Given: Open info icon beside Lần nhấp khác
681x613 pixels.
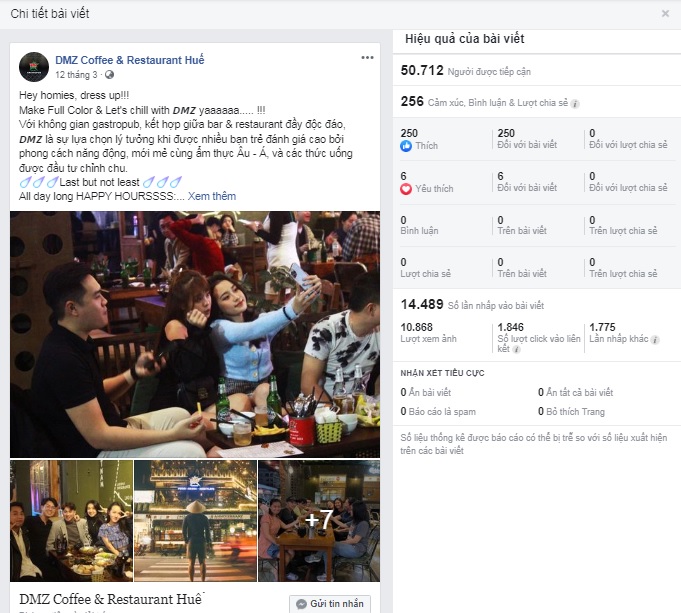Looking at the screenshot, I should (655, 340).
